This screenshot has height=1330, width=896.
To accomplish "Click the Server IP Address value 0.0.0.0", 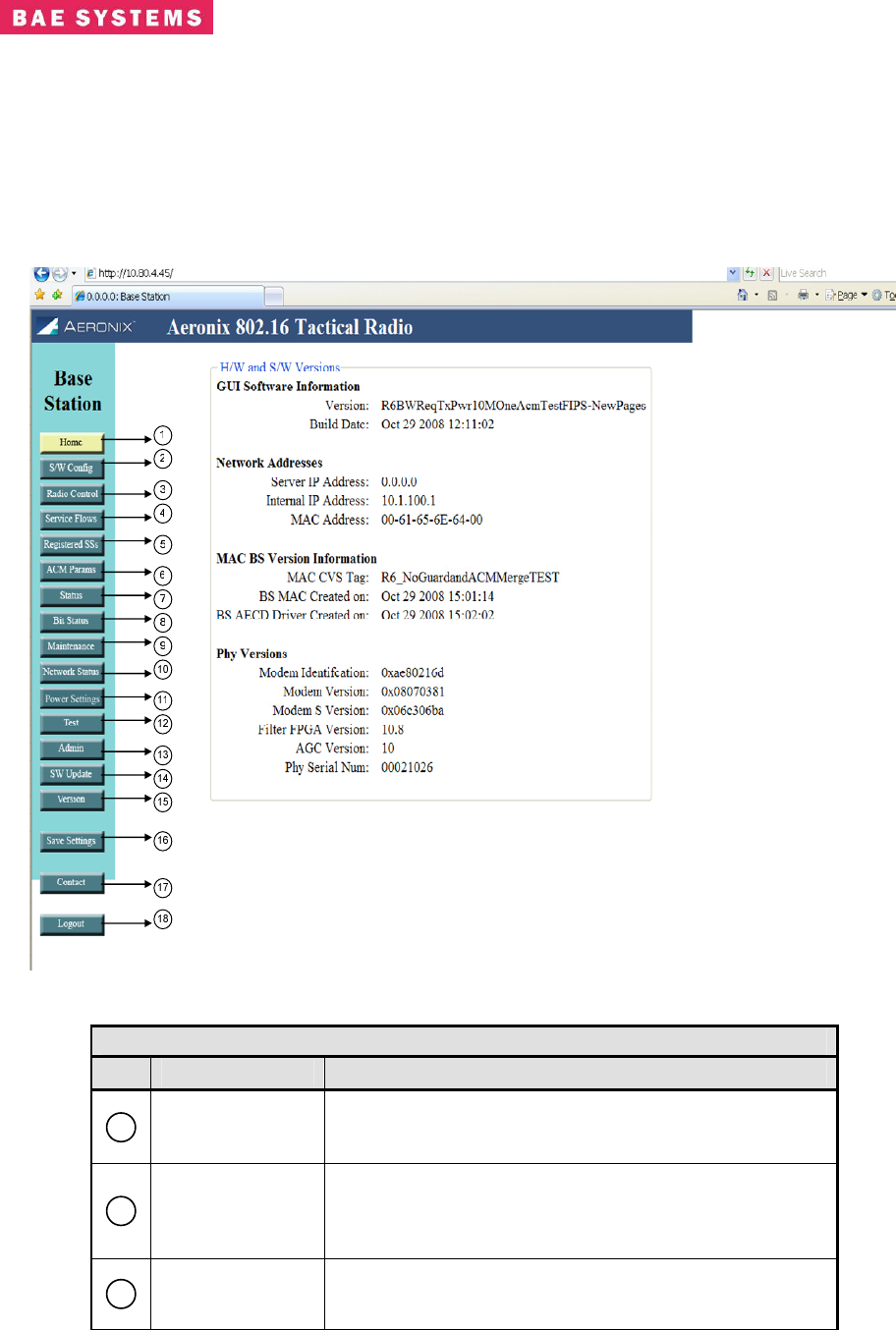I will tap(399, 482).
